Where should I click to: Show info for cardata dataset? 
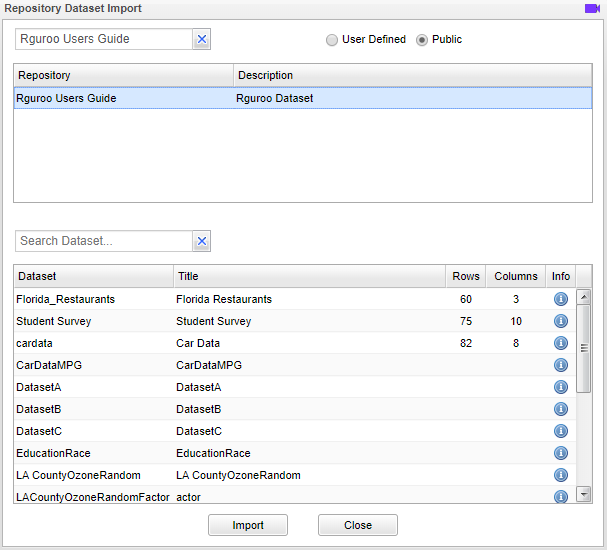(x=560, y=343)
